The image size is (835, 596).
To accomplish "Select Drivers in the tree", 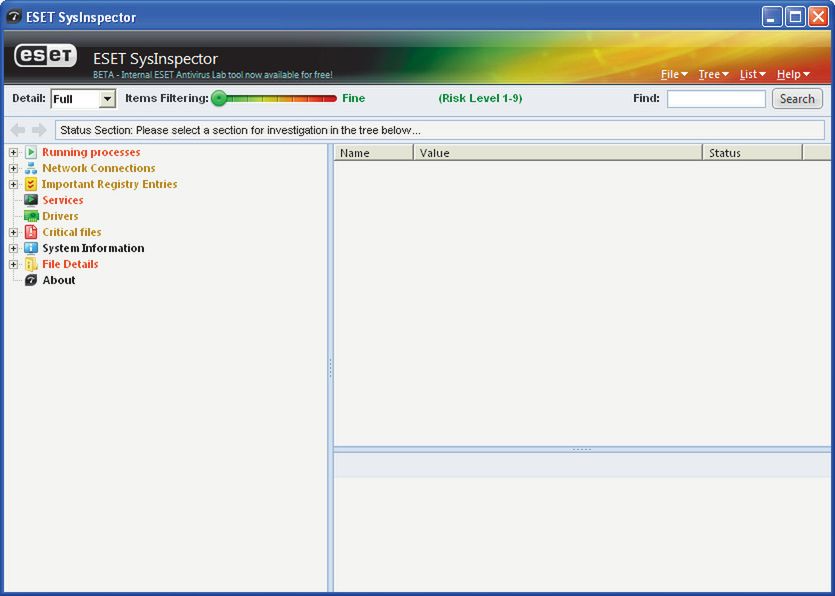I will point(60,216).
